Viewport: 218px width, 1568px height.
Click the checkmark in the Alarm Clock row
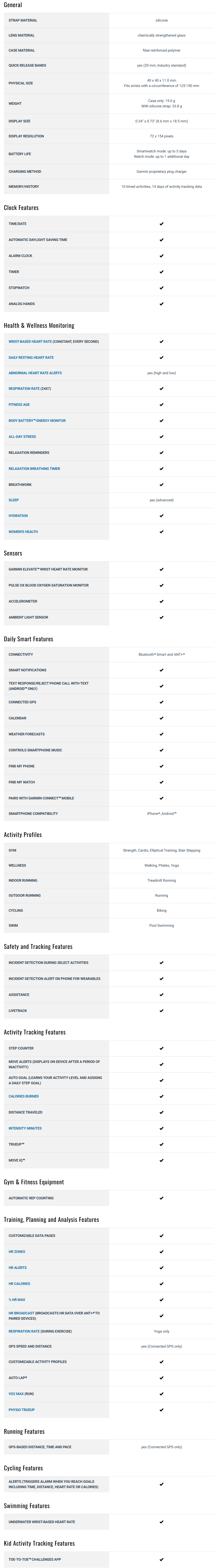(162, 256)
